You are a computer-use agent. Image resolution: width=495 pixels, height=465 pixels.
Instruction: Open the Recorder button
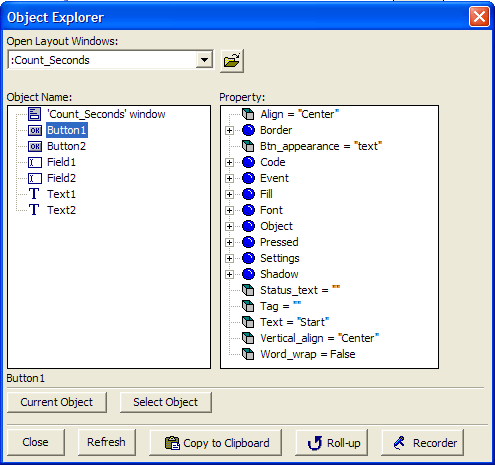tap(422, 443)
